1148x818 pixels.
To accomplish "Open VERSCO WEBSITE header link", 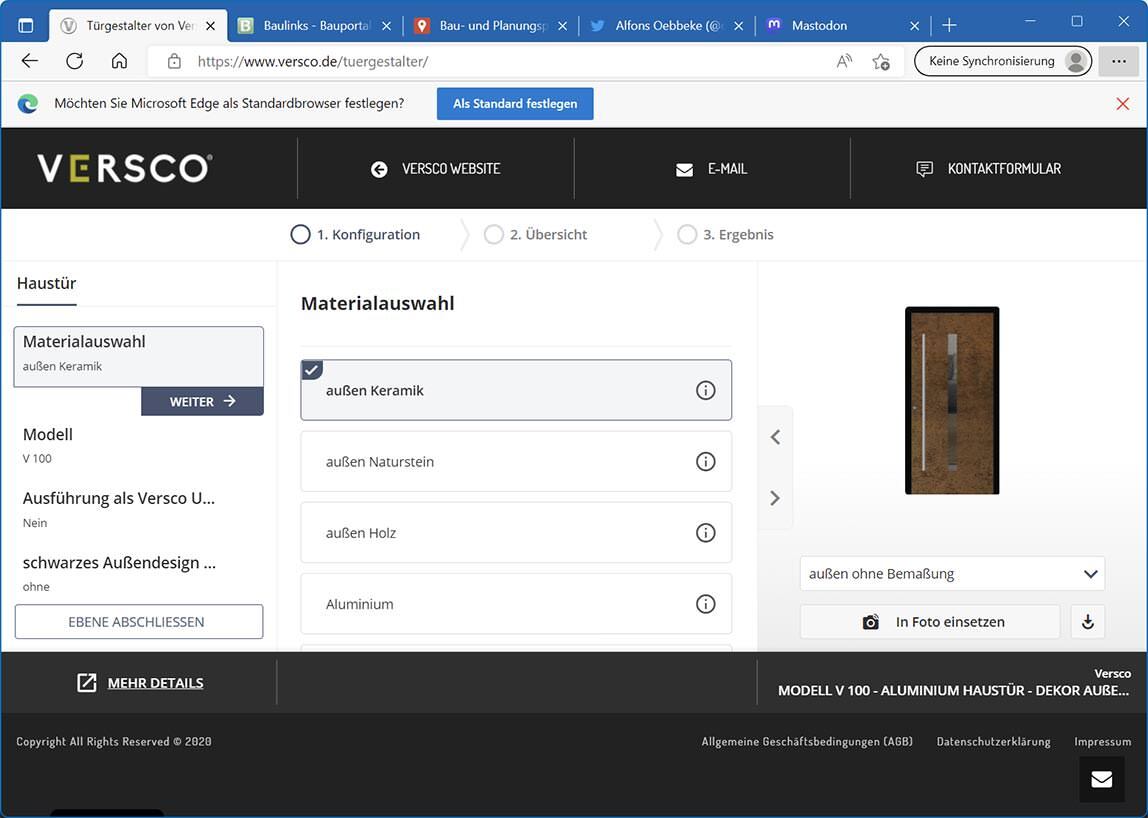I will pyautogui.click(x=436, y=168).
